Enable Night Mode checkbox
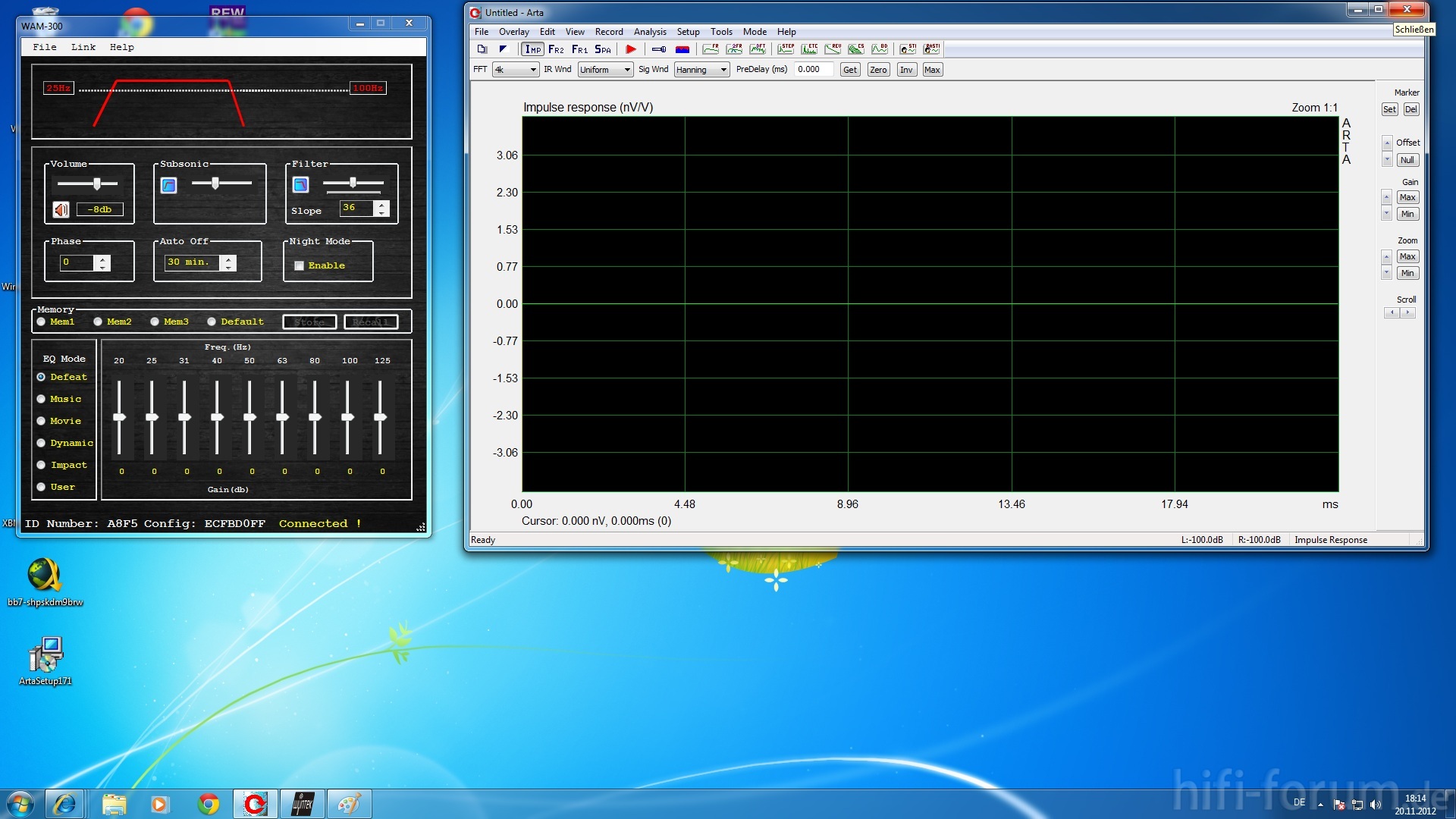The image size is (1456, 819). [x=300, y=265]
